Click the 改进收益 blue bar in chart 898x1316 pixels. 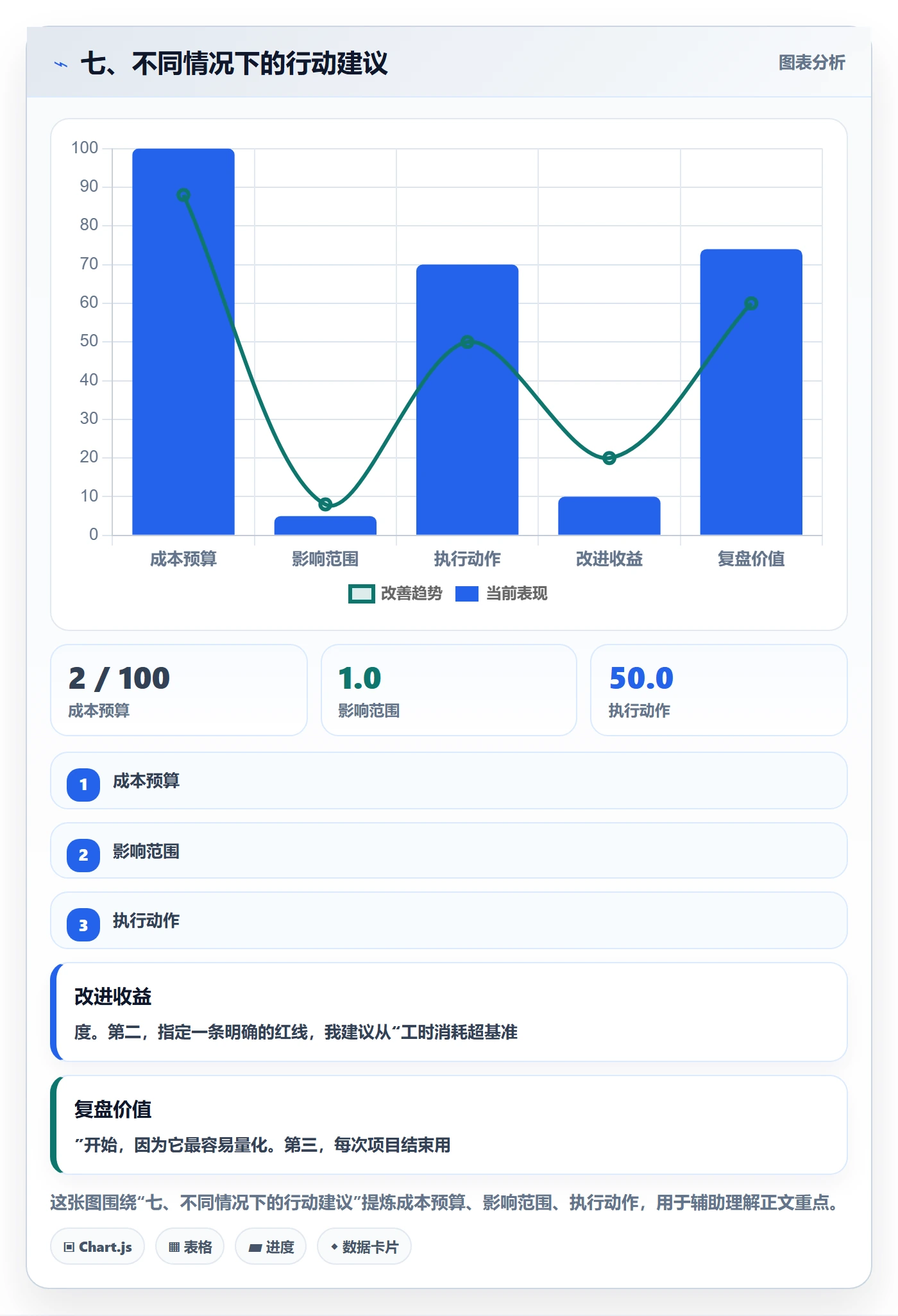coord(609,516)
